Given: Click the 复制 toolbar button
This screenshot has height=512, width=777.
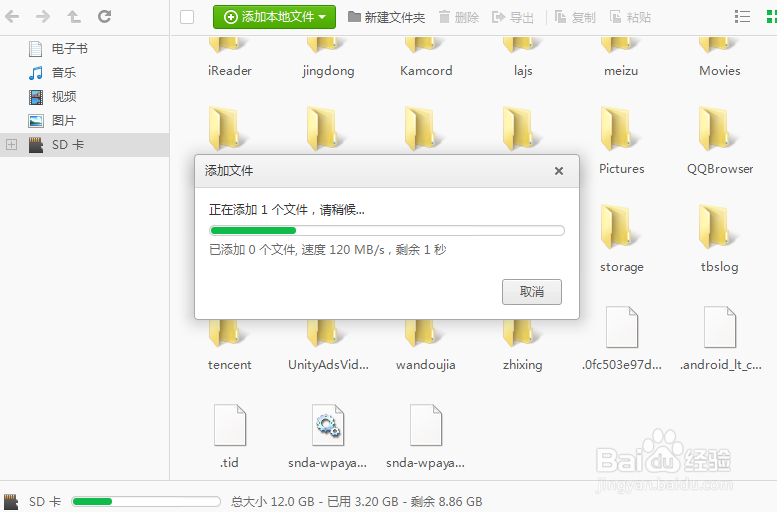Looking at the screenshot, I should 575,17.
